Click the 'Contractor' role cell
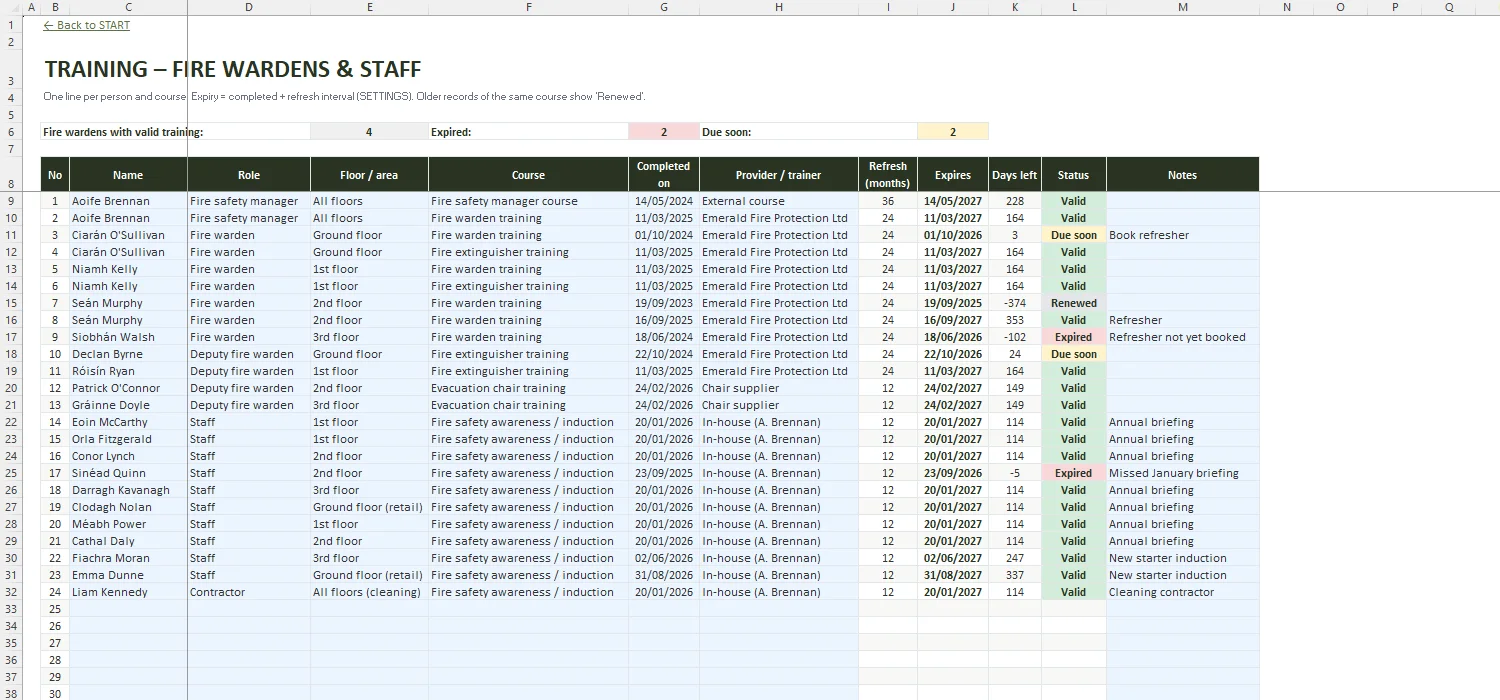The height and width of the screenshot is (700, 1500). point(249,592)
